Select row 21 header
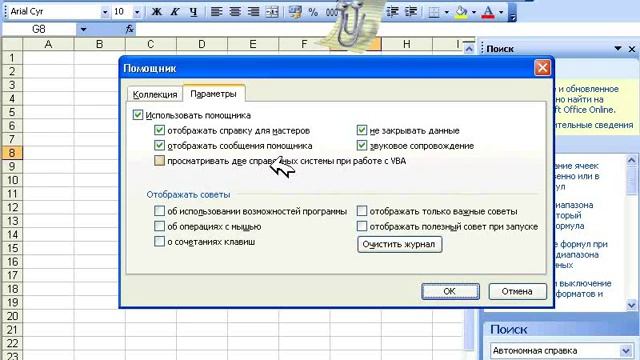640x360 pixels. 12,329
